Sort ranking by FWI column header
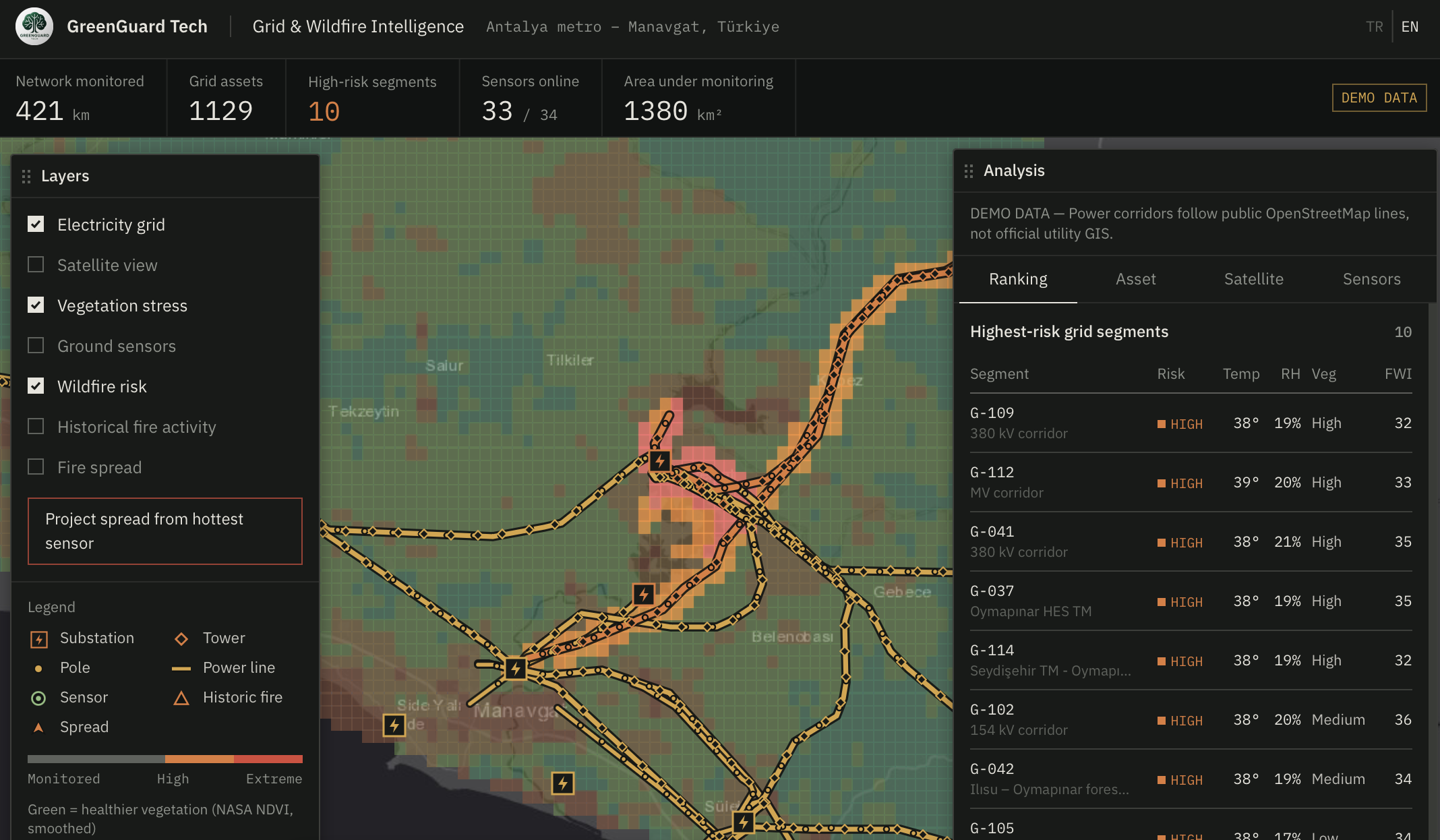 (x=1398, y=374)
